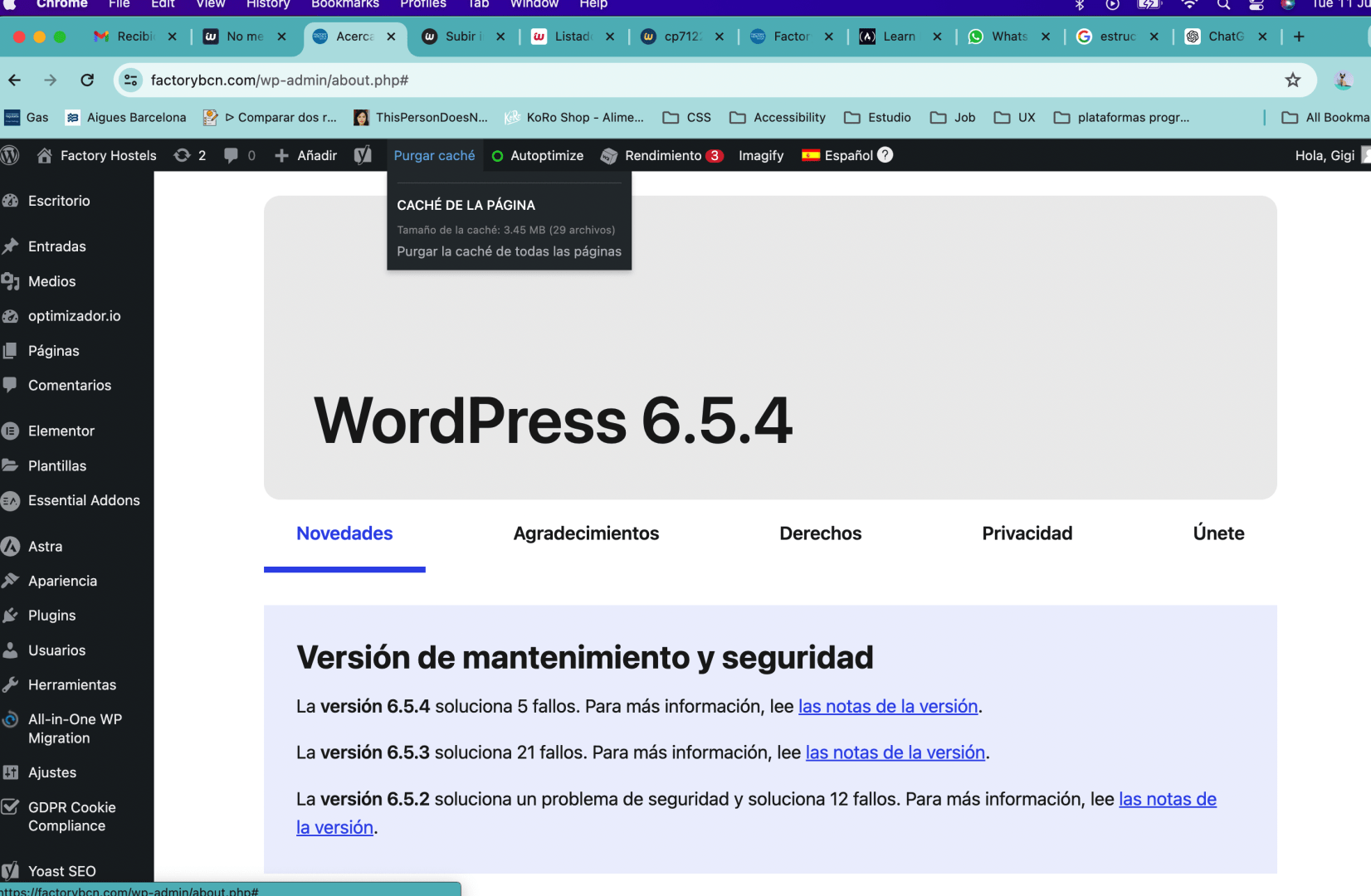
Task: Switch to Derechos tab
Action: click(x=820, y=533)
